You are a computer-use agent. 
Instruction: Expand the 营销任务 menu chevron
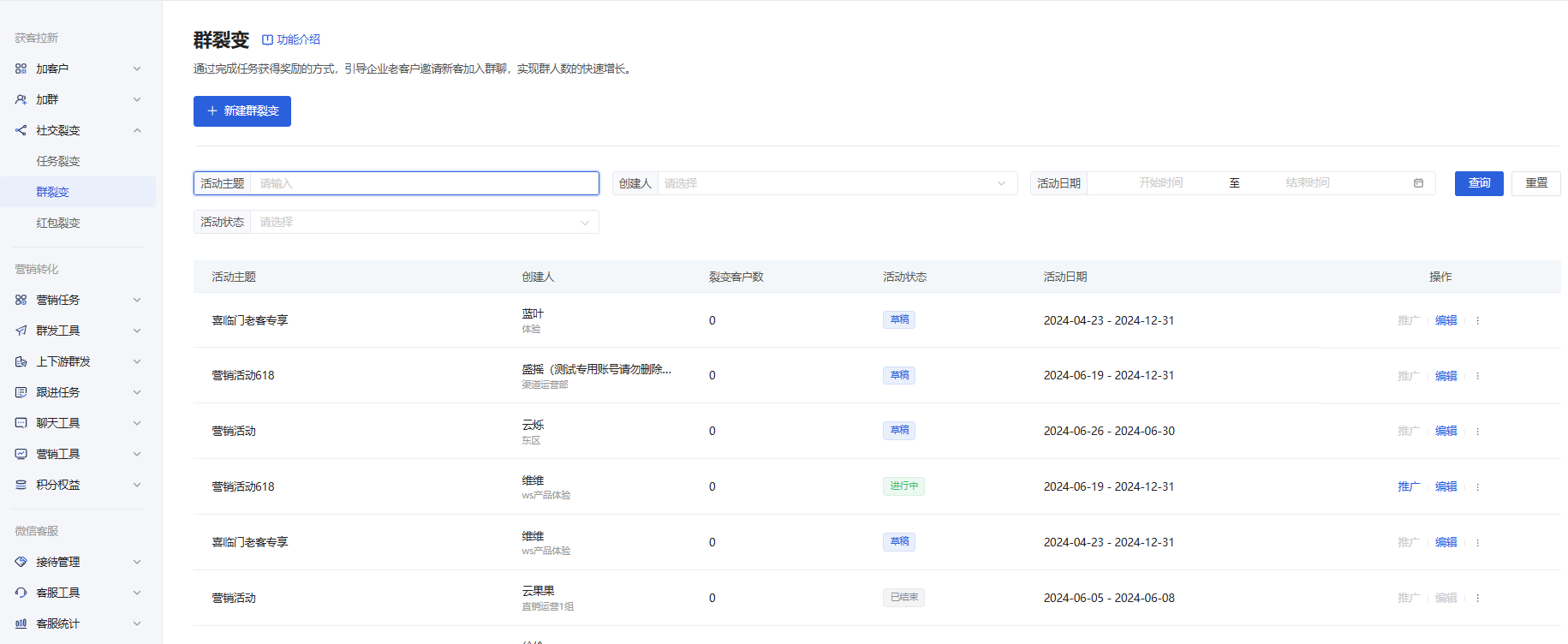[137, 300]
